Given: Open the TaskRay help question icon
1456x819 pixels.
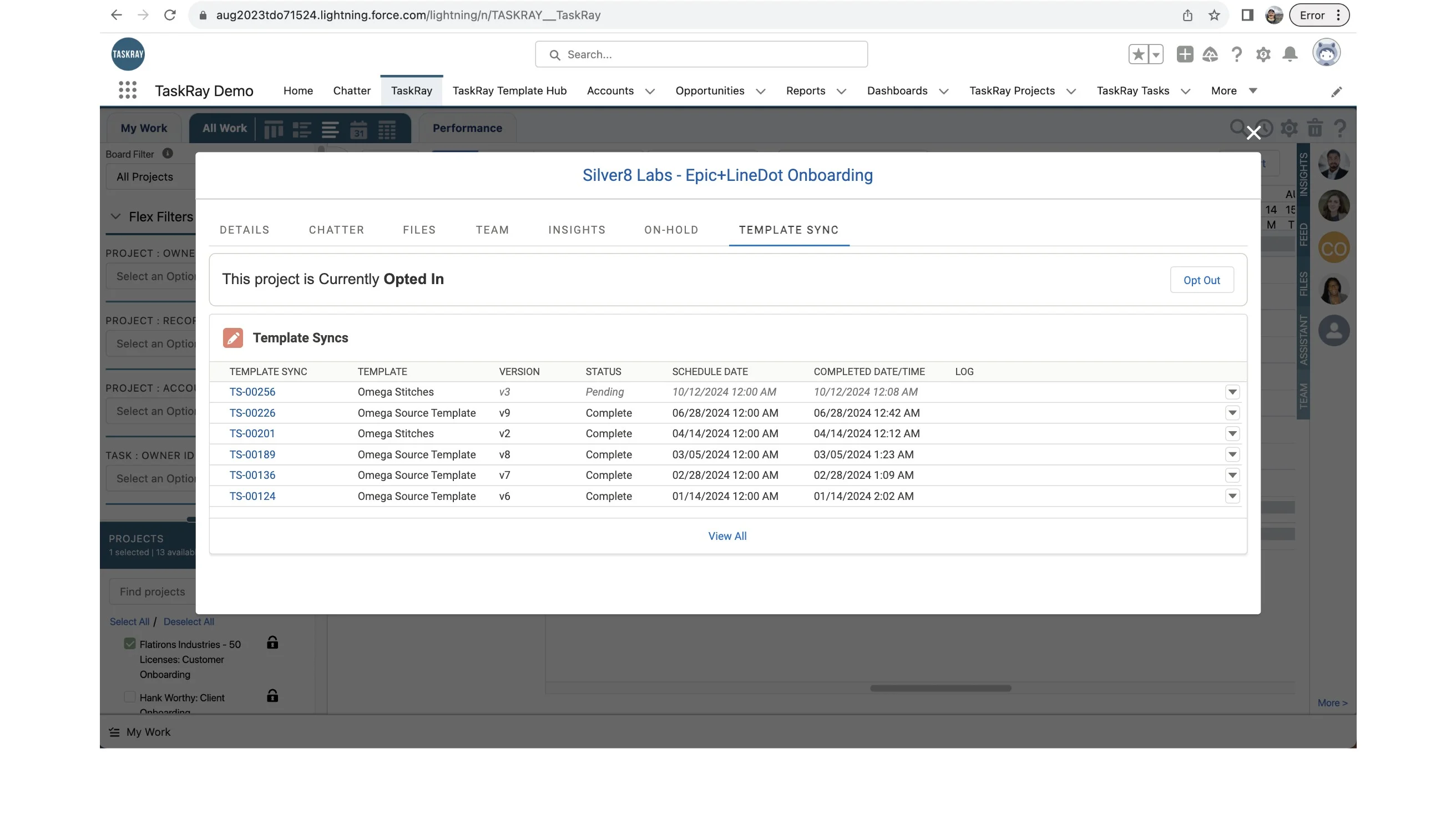Looking at the screenshot, I should [1340, 128].
